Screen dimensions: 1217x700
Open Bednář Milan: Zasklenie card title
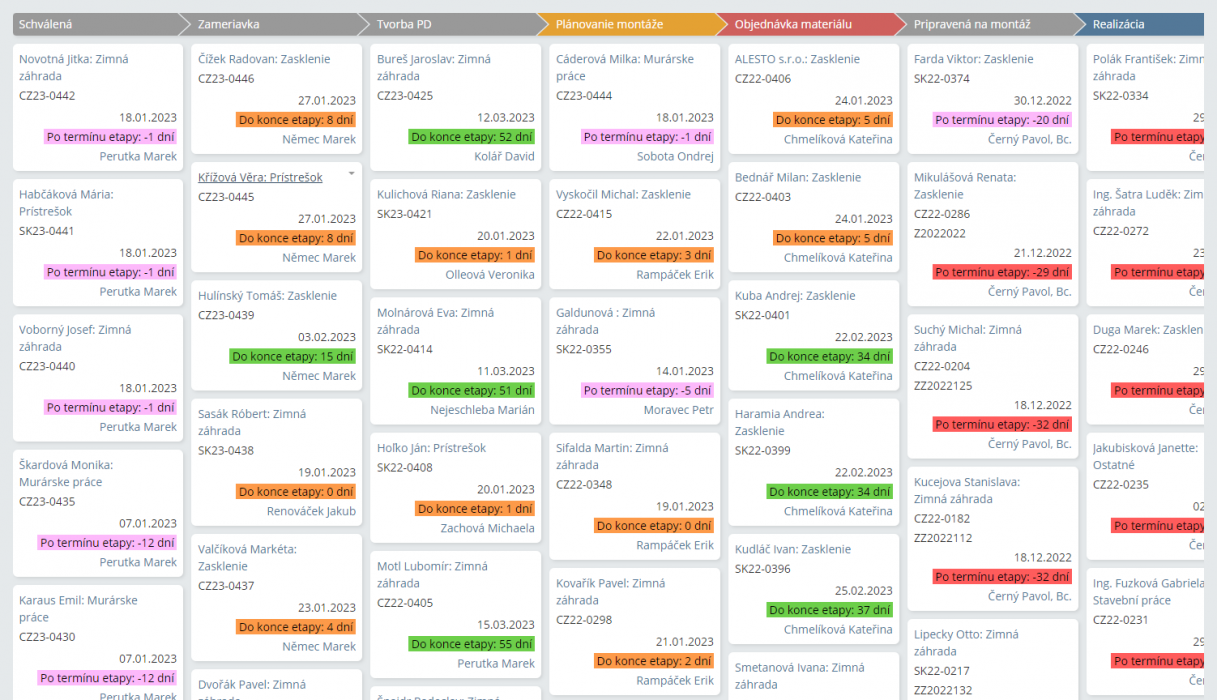[x=798, y=177]
